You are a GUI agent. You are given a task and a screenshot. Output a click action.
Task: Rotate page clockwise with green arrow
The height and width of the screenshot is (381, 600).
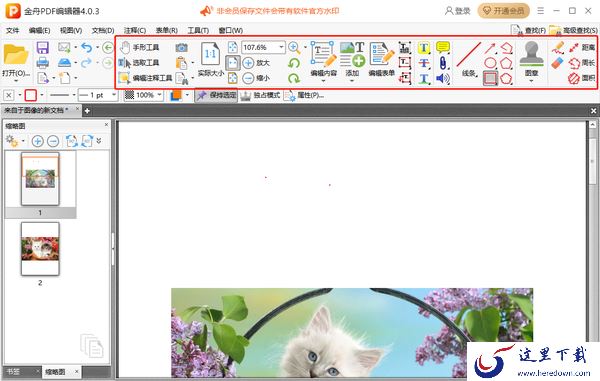tap(294, 78)
